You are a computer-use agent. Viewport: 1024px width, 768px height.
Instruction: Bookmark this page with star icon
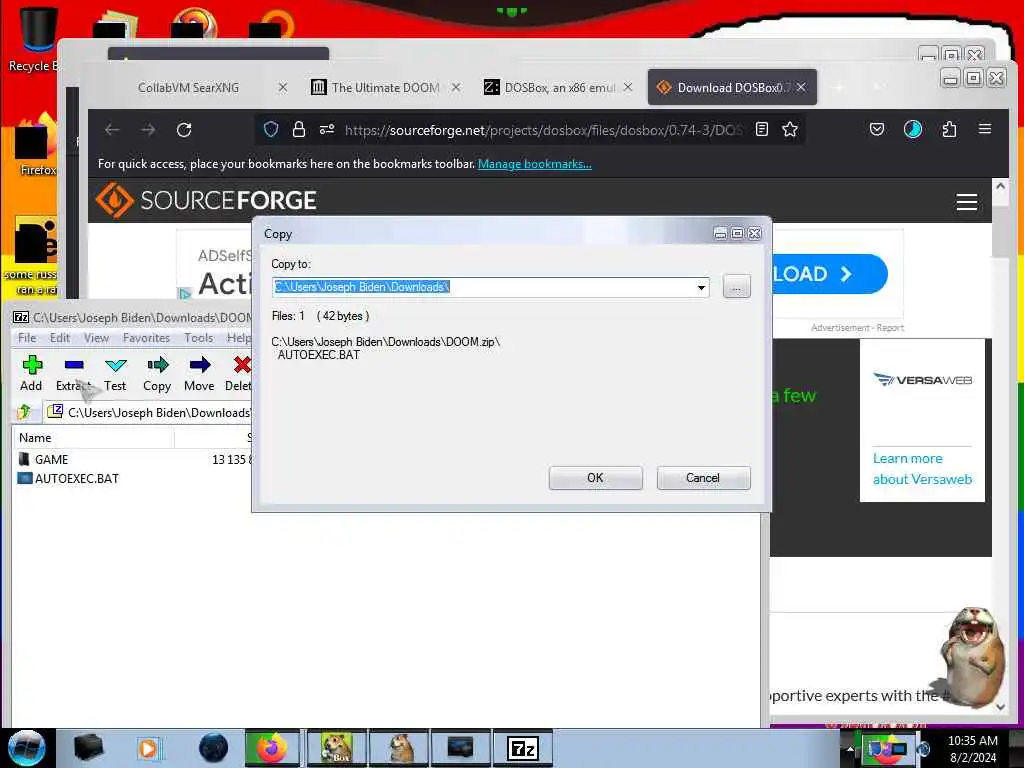[x=790, y=129]
